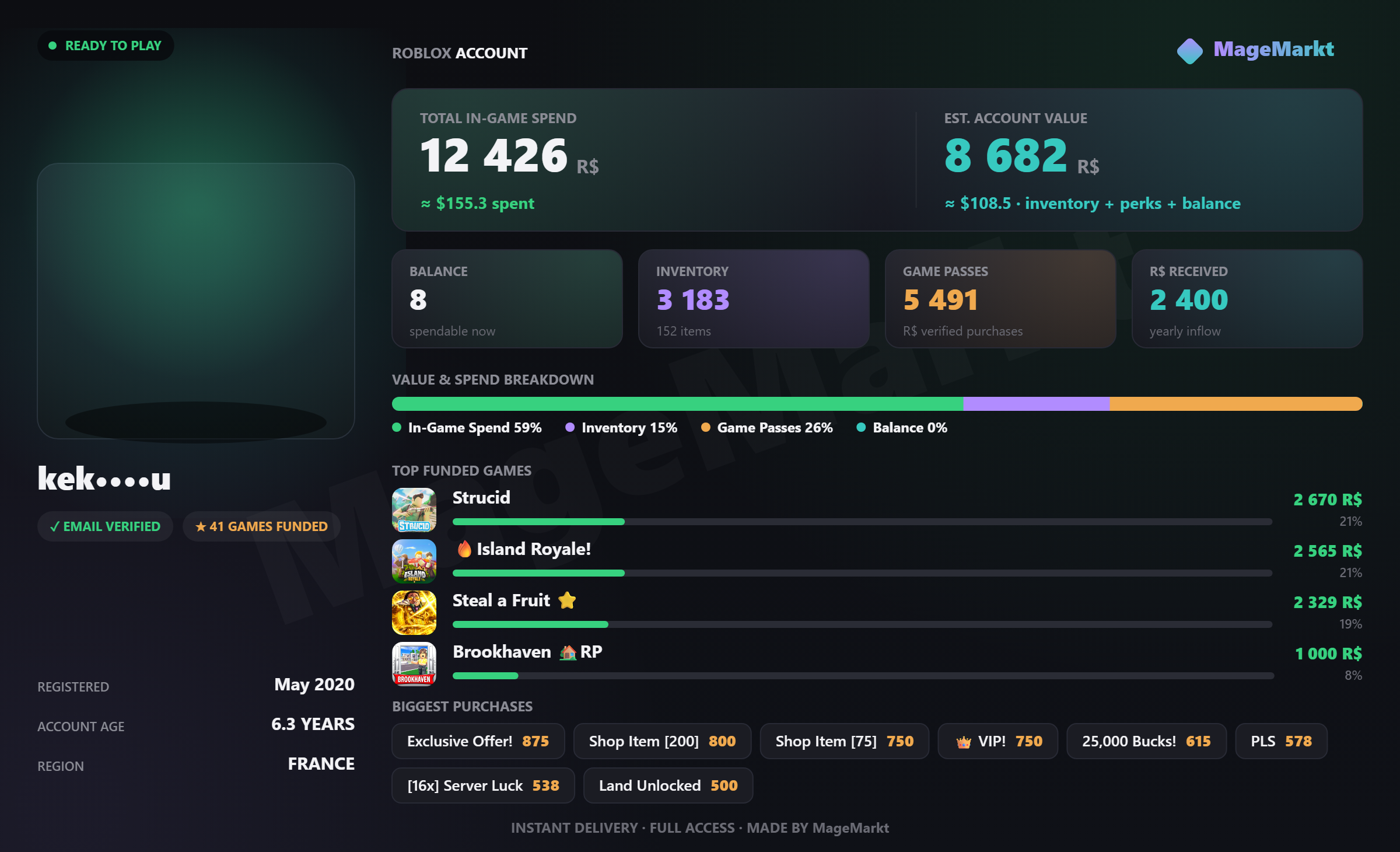Click the crown icon on the VIP chip
The image size is (1400, 852).
964,742
